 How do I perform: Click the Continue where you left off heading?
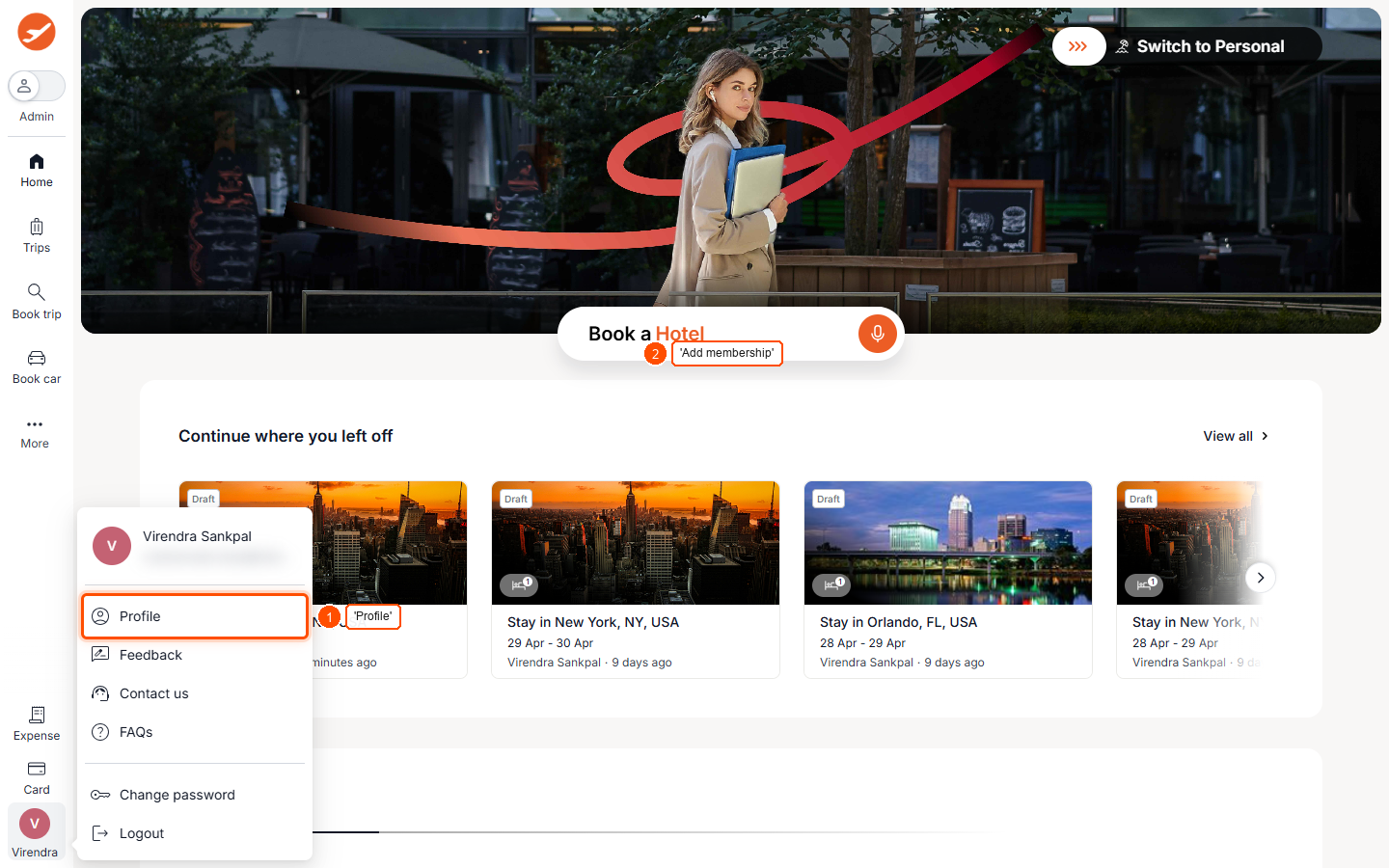(286, 436)
